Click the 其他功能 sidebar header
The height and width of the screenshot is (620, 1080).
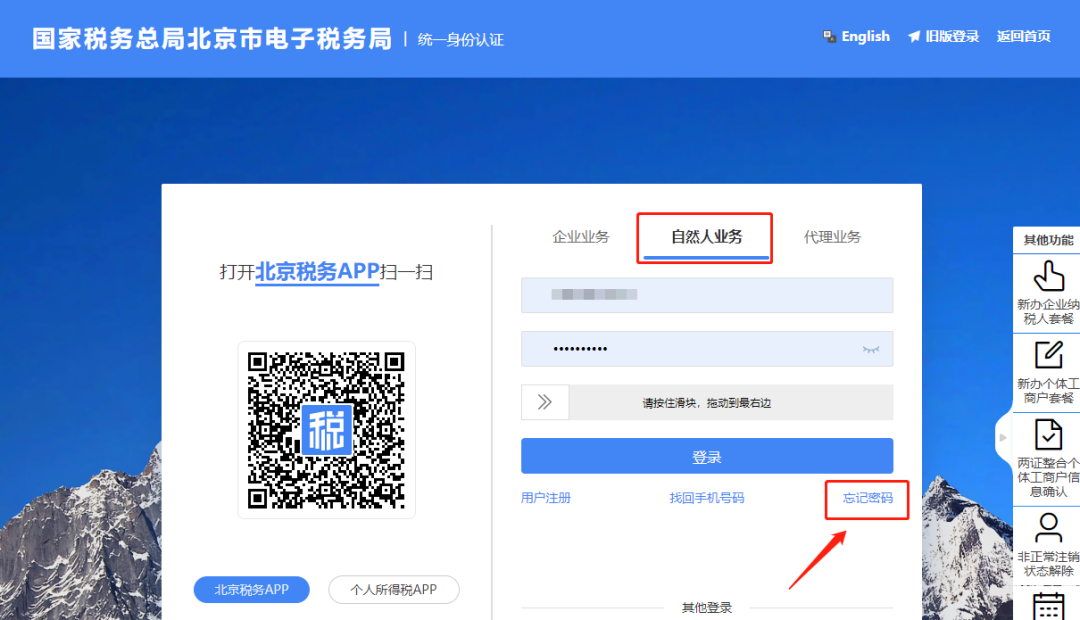pyautogui.click(x=1048, y=240)
